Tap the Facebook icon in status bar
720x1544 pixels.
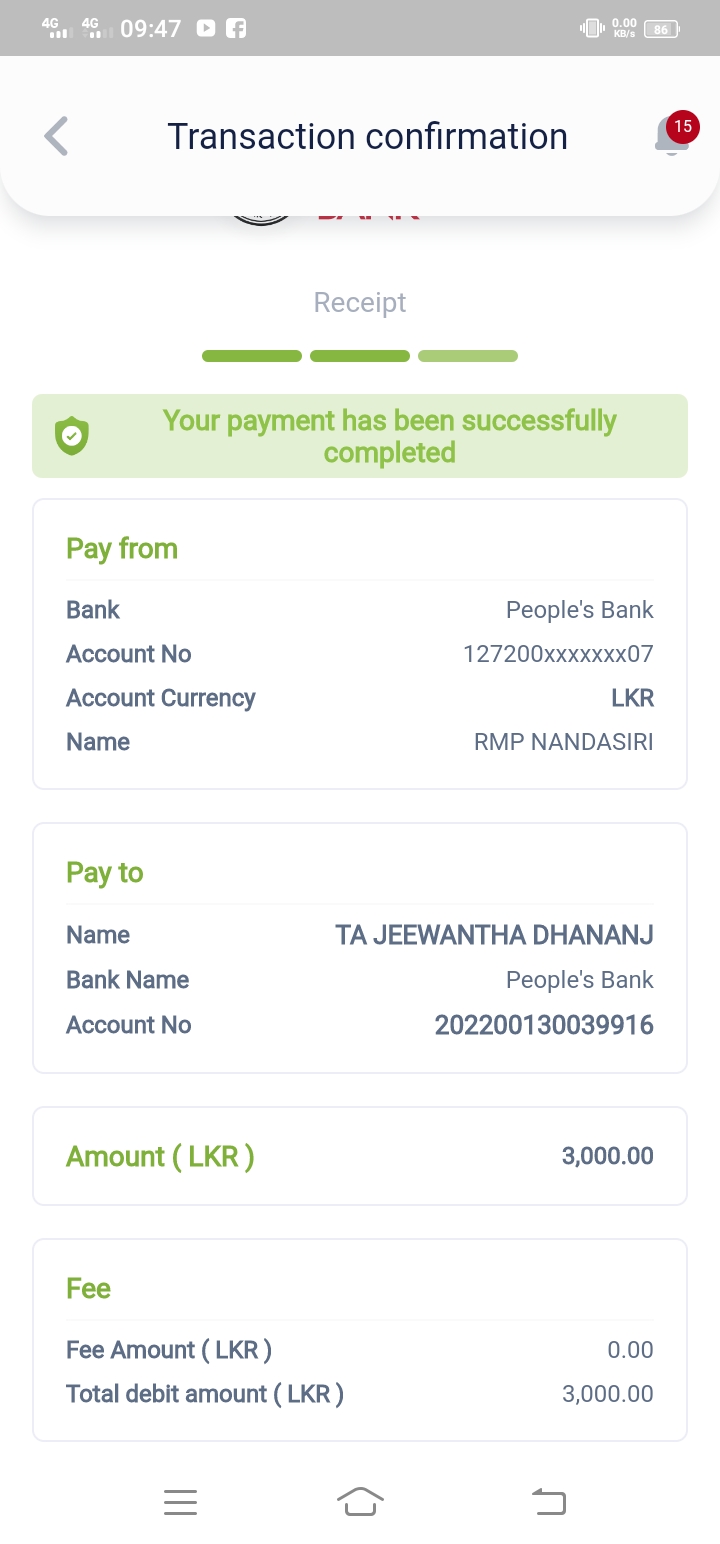coord(236,28)
